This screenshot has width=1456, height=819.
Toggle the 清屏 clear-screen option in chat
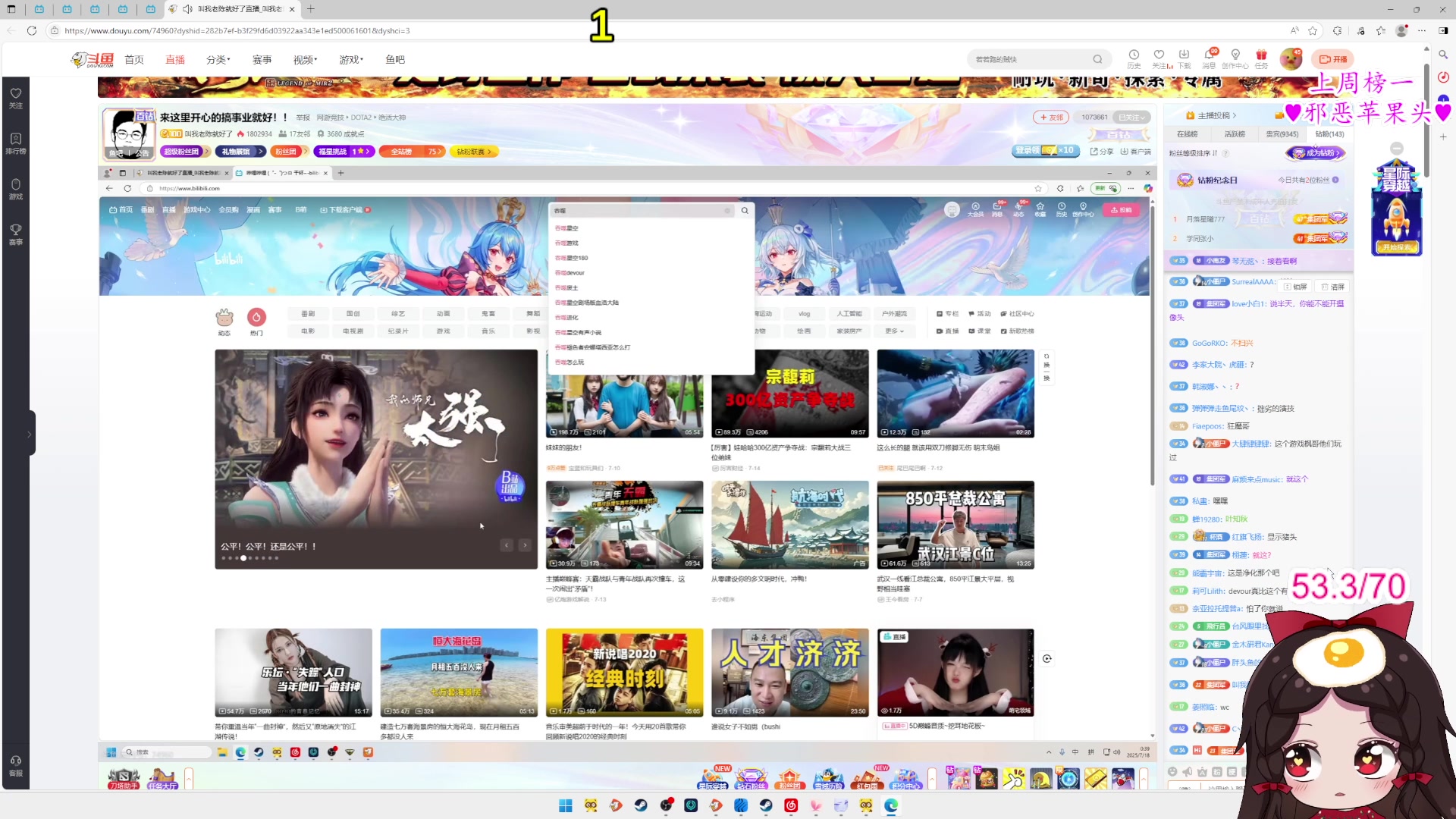coord(1333,287)
